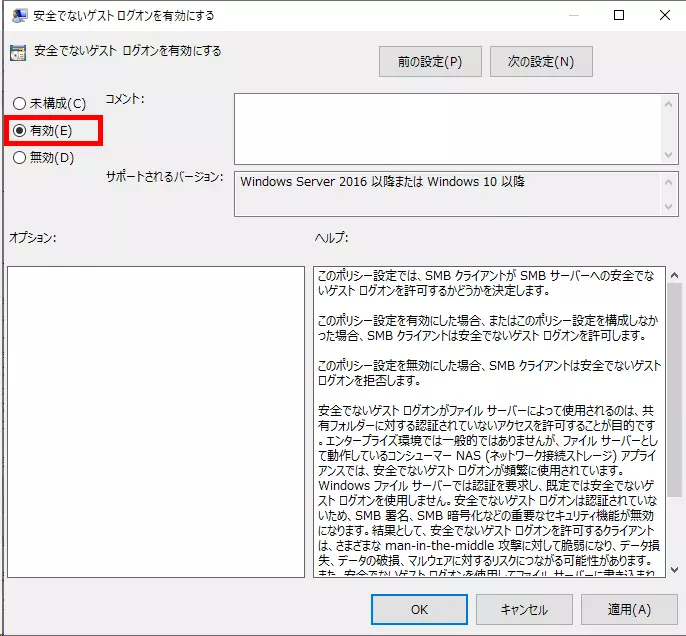The width and height of the screenshot is (686, 636).
Task: Click the comment box scroll up arrow
Action: click(x=668, y=104)
